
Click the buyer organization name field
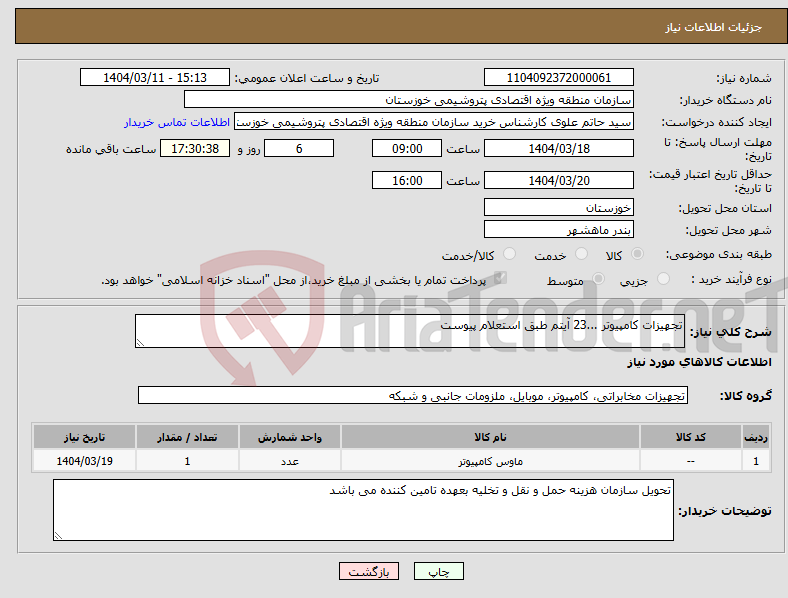click(x=409, y=99)
